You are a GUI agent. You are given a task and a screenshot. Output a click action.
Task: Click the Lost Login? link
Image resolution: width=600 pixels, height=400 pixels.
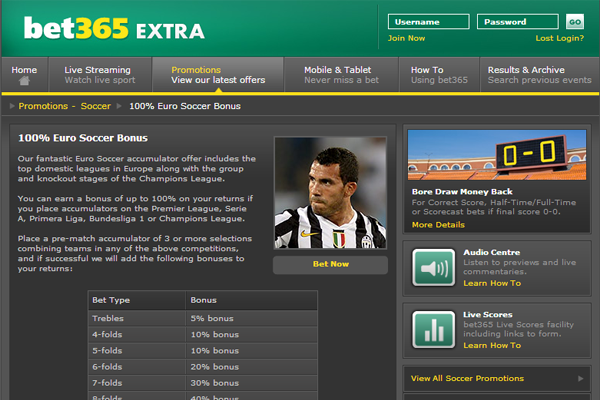click(x=560, y=38)
